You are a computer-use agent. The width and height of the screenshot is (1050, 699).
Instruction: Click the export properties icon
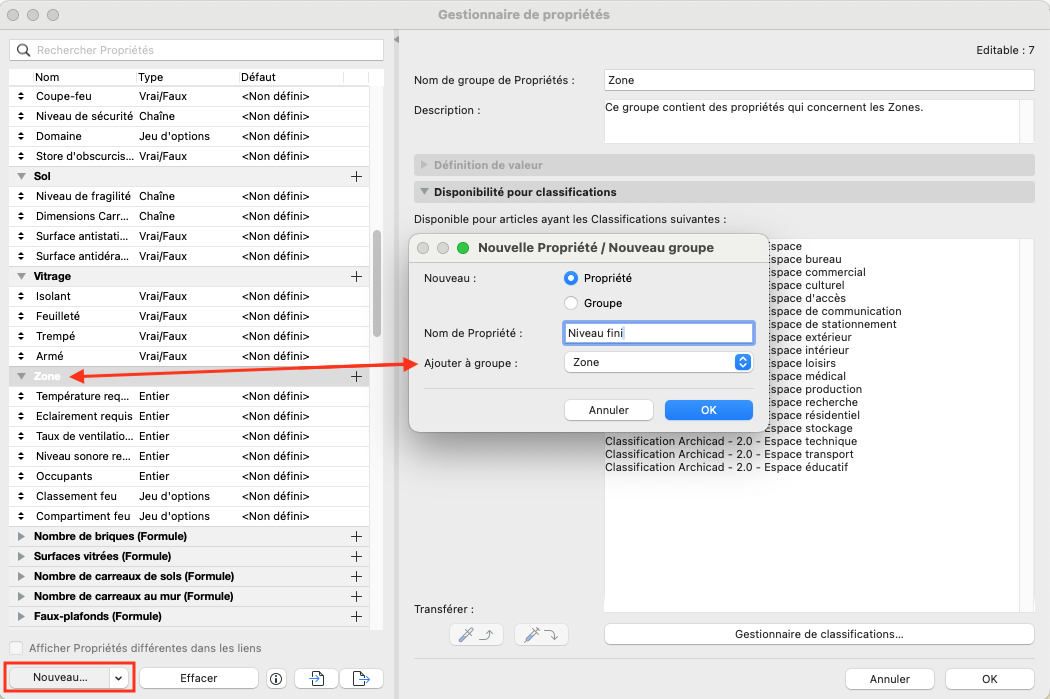361,678
